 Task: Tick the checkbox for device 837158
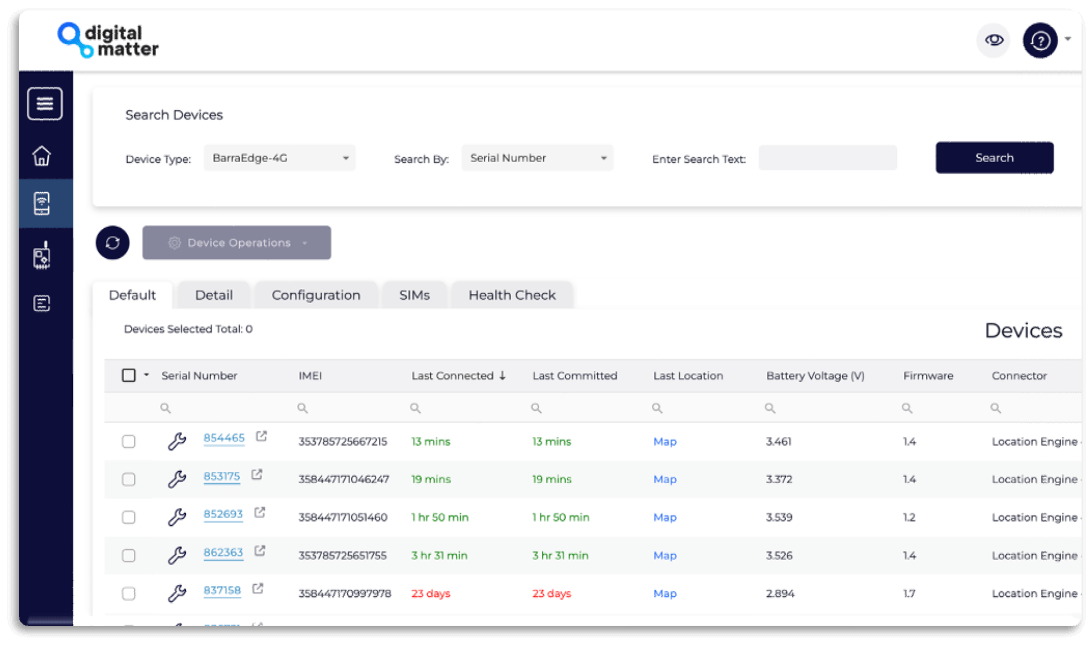pos(129,594)
